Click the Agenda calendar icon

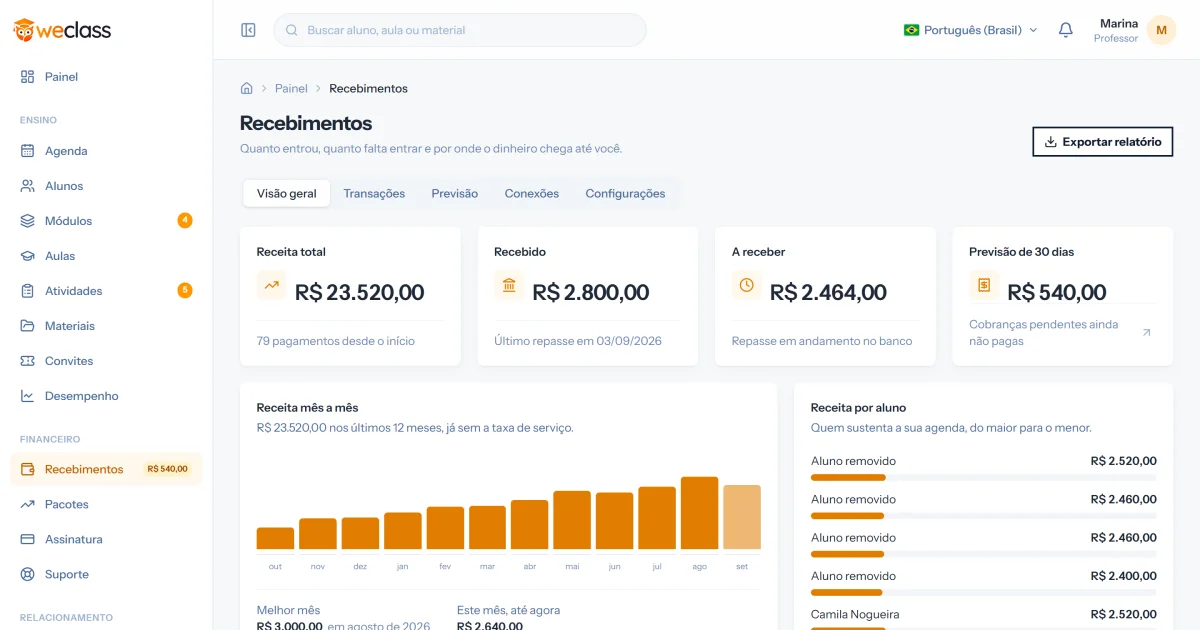28,151
